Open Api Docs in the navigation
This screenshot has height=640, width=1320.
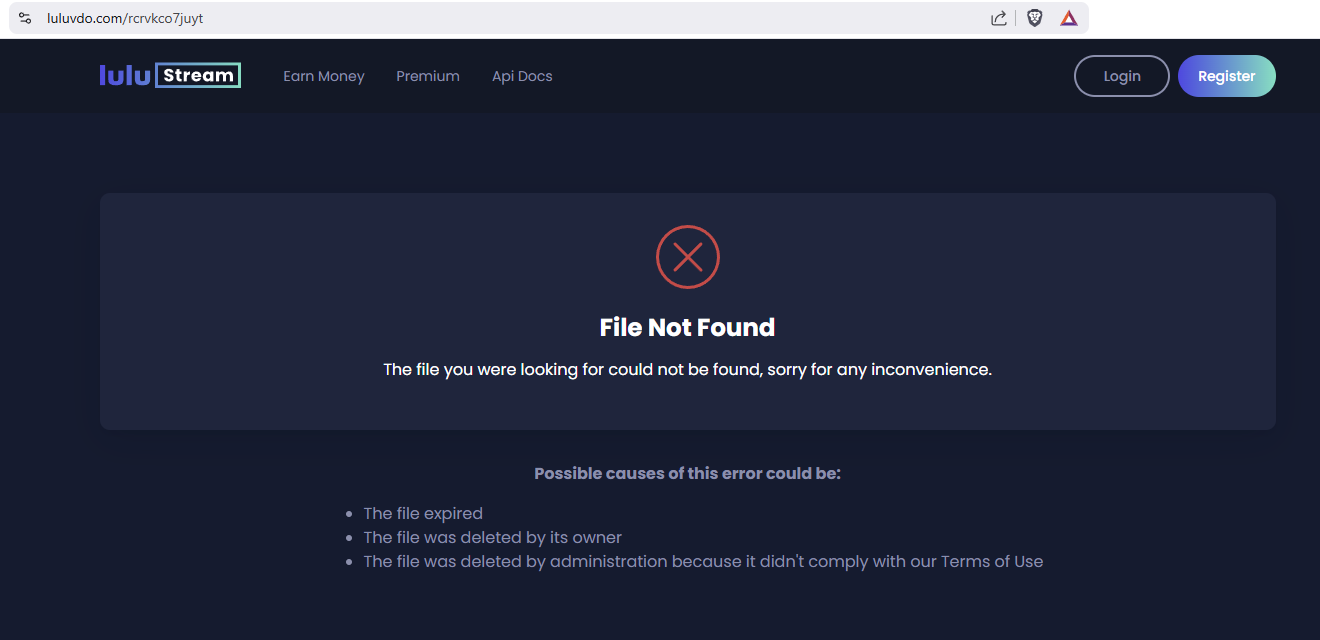click(x=522, y=76)
